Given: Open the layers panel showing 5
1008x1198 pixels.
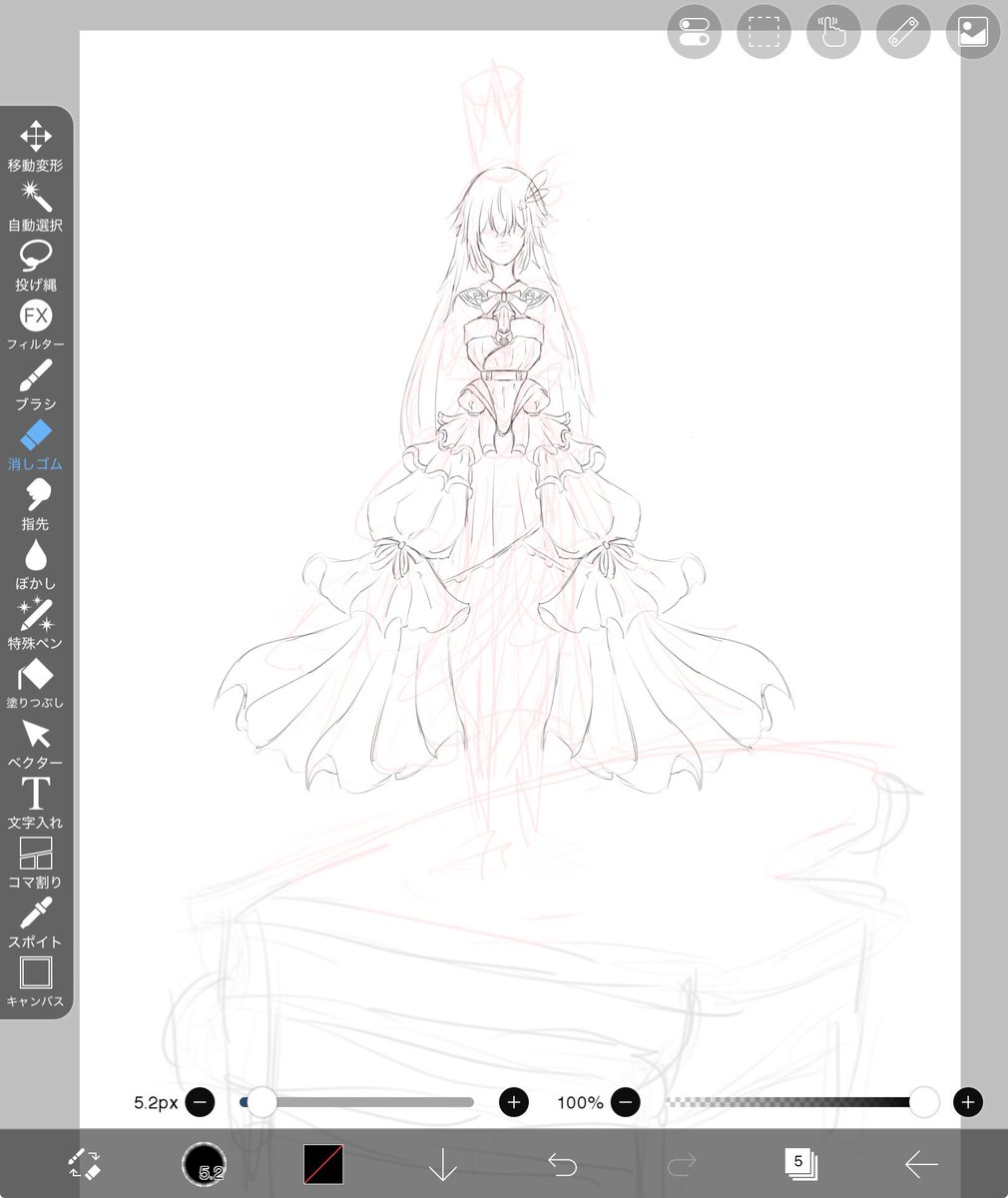Looking at the screenshot, I should coord(800,1164).
